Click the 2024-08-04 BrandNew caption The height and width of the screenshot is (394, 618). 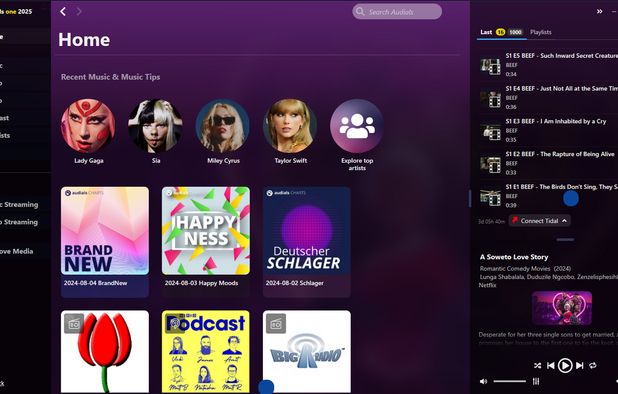pos(95,283)
